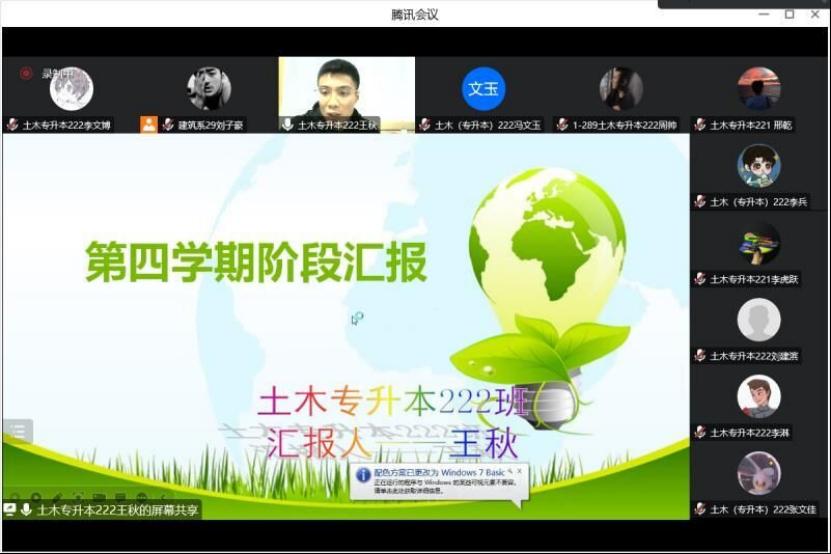Click the recording indicator icon

tap(26, 73)
